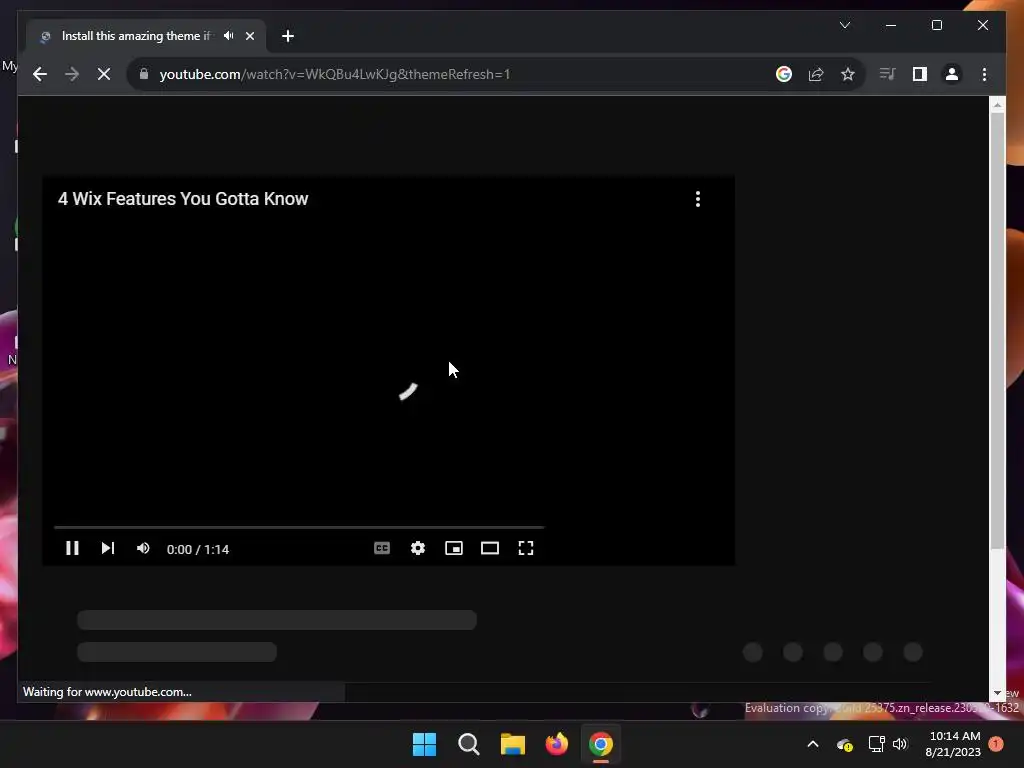Pause the video playback

[x=72, y=549]
